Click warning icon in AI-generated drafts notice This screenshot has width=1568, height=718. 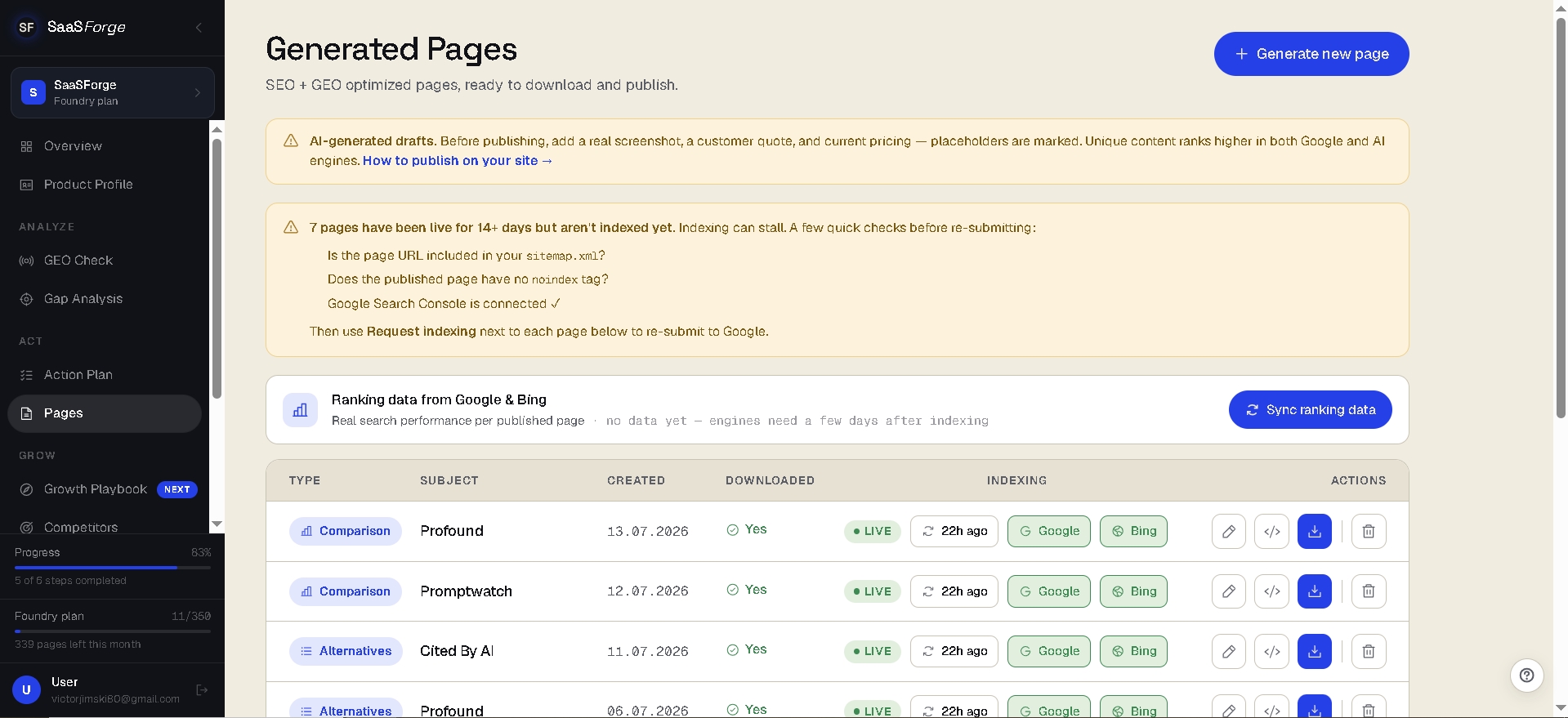click(291, 140)
